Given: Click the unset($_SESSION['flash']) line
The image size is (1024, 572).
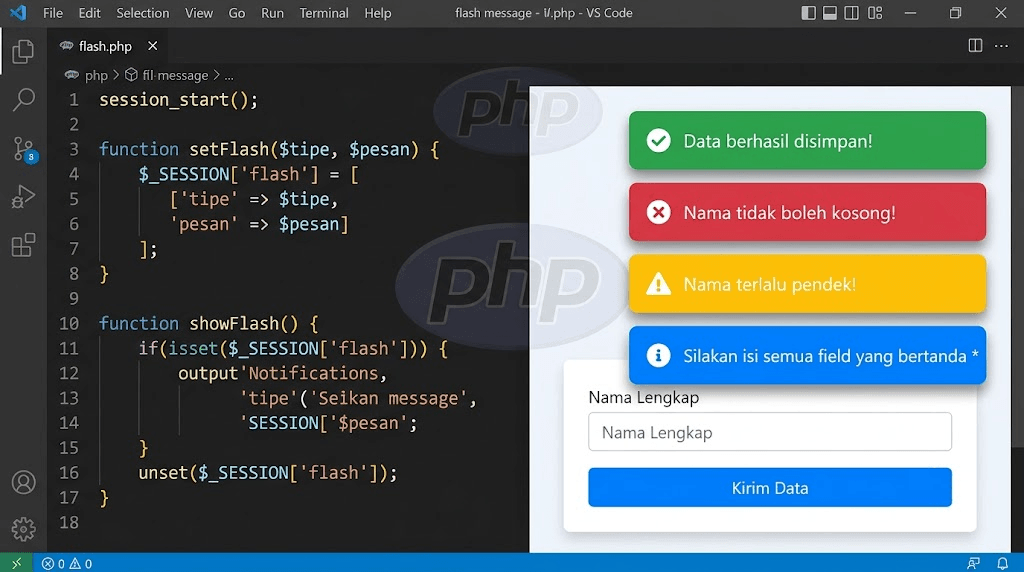Looking at the screenshot, I should pyautogui.click(x=267, y=473).
